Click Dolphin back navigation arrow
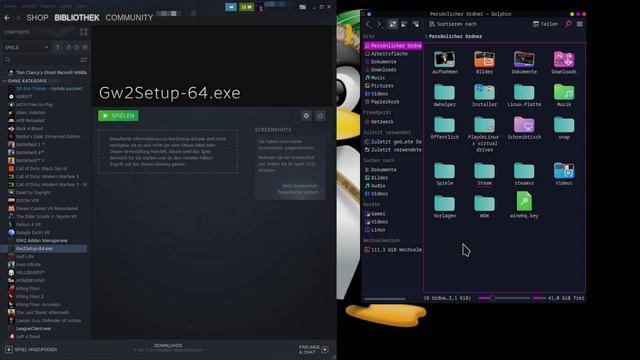This screenshot has width=640, height=360. pyautogui.click(x=369, y=24)
